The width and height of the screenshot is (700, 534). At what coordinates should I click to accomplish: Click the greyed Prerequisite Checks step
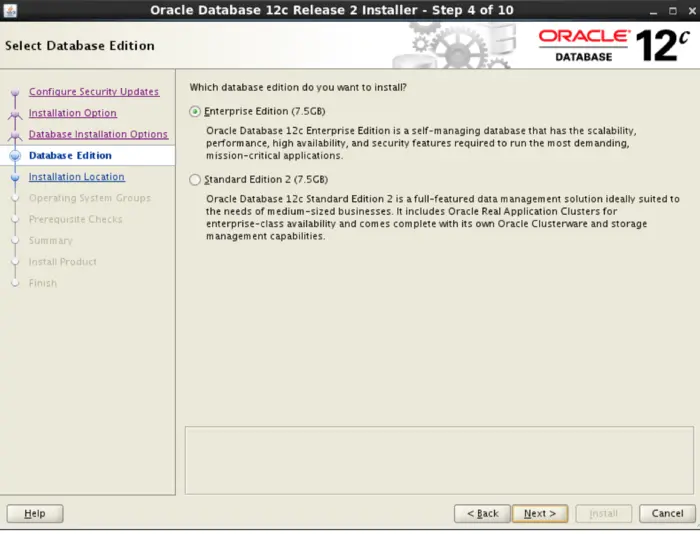tap(75, 219)
